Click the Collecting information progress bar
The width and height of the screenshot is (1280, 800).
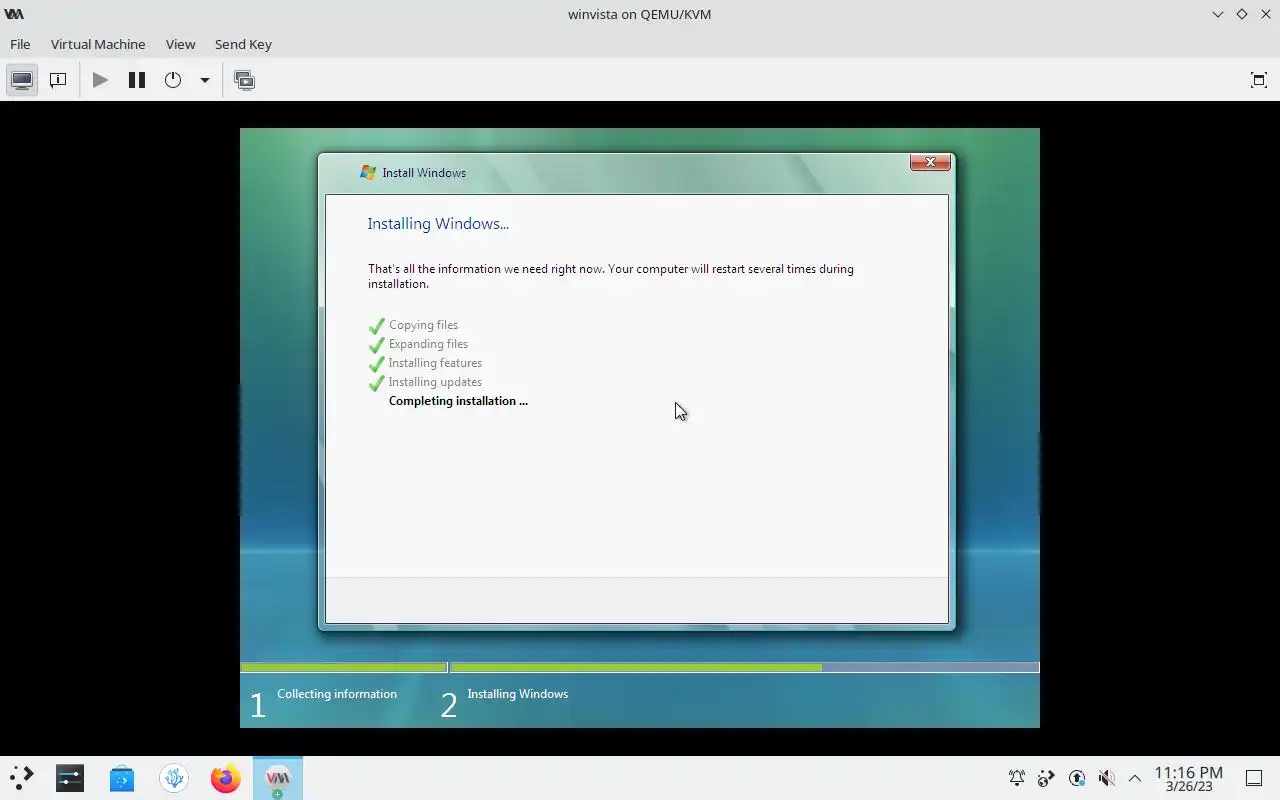coord(344,667)
